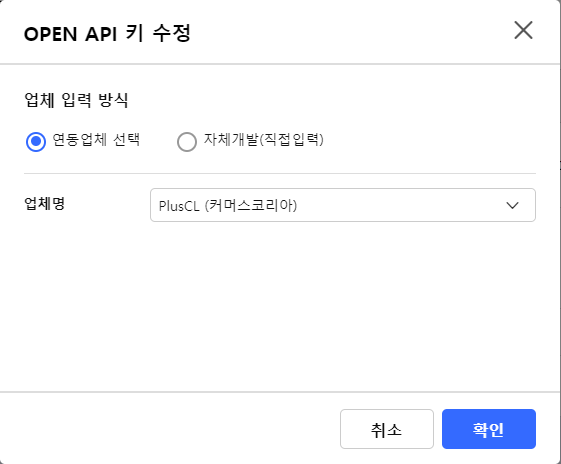Click the 자체개발(직접입력) label text

click(x=264, y=140)
